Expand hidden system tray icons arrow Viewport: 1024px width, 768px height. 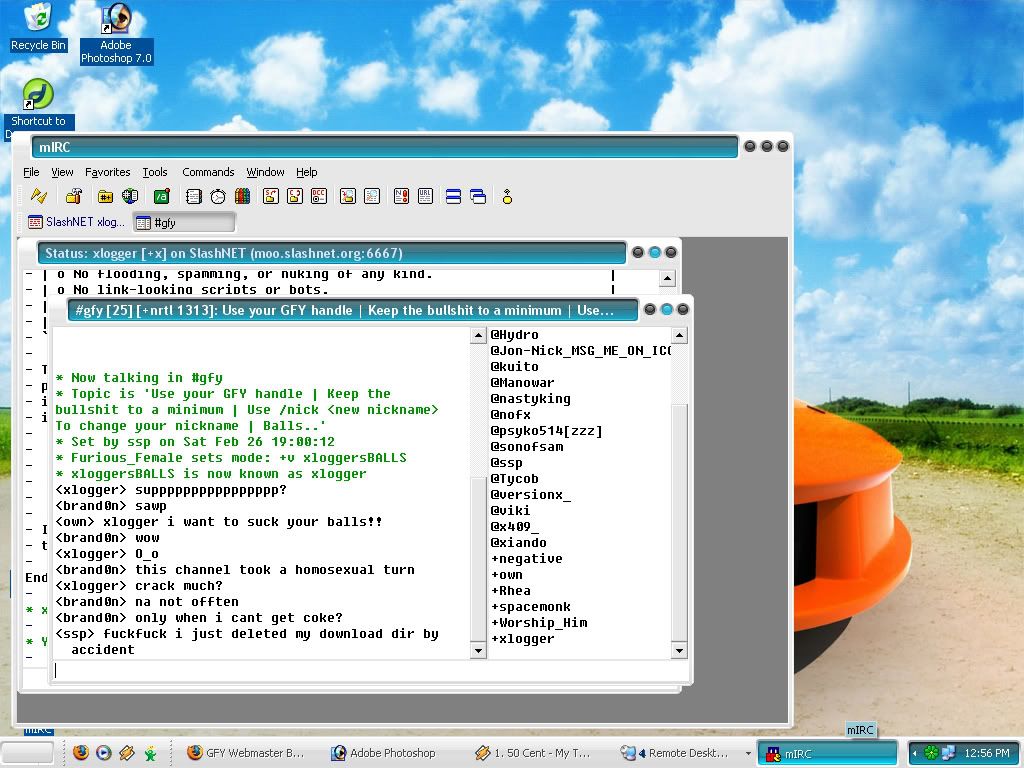coord(915,754)
